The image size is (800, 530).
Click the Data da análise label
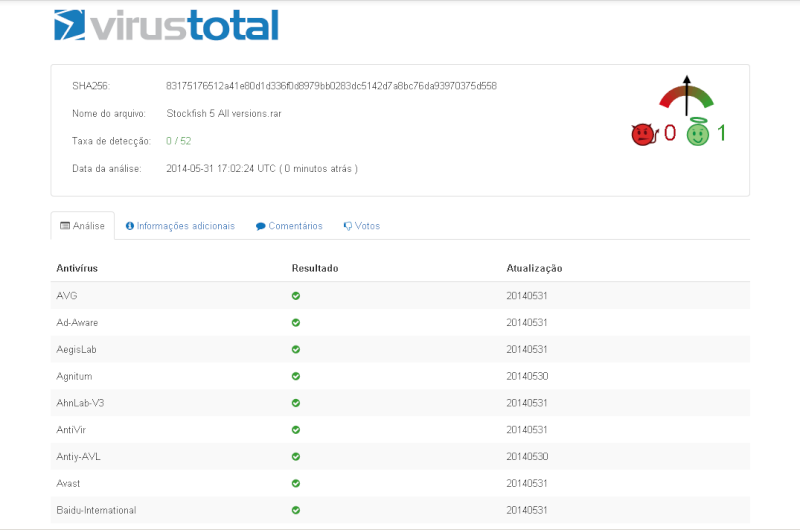pyautogui.click(x=107, y=168)
